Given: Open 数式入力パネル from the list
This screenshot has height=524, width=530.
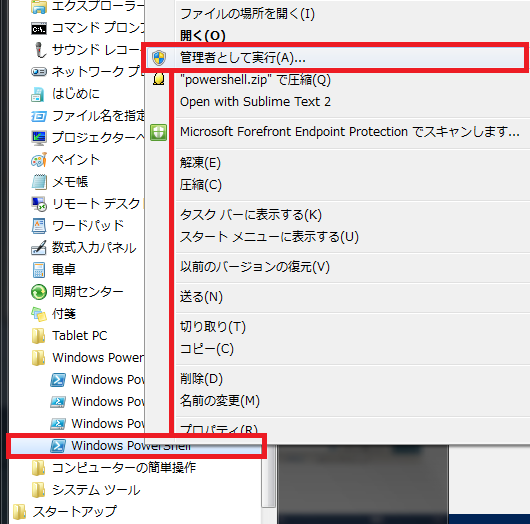Looking at the screenshot, I should tap(94, 248).
